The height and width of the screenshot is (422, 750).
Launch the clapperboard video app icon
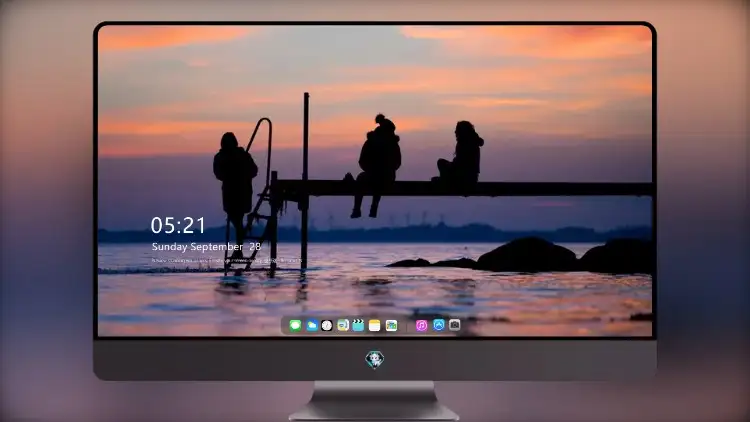tap(358, 325)
